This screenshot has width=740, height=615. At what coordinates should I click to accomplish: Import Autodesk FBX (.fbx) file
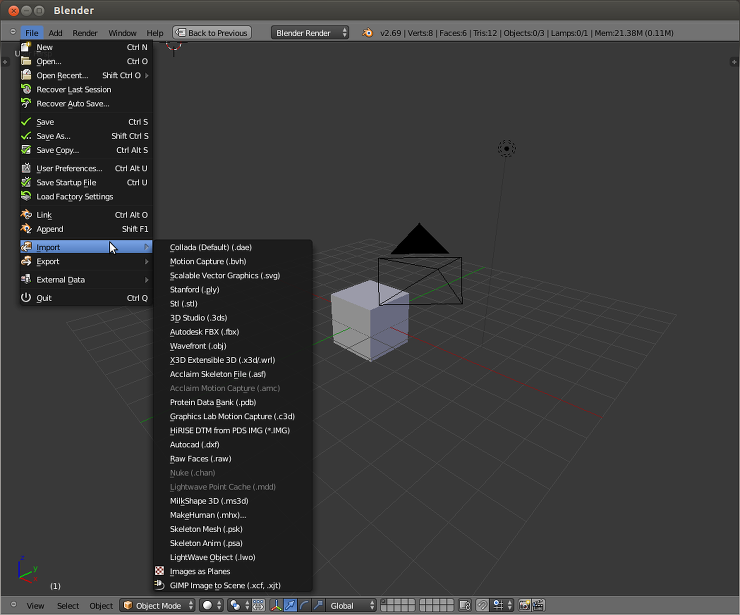233,332
